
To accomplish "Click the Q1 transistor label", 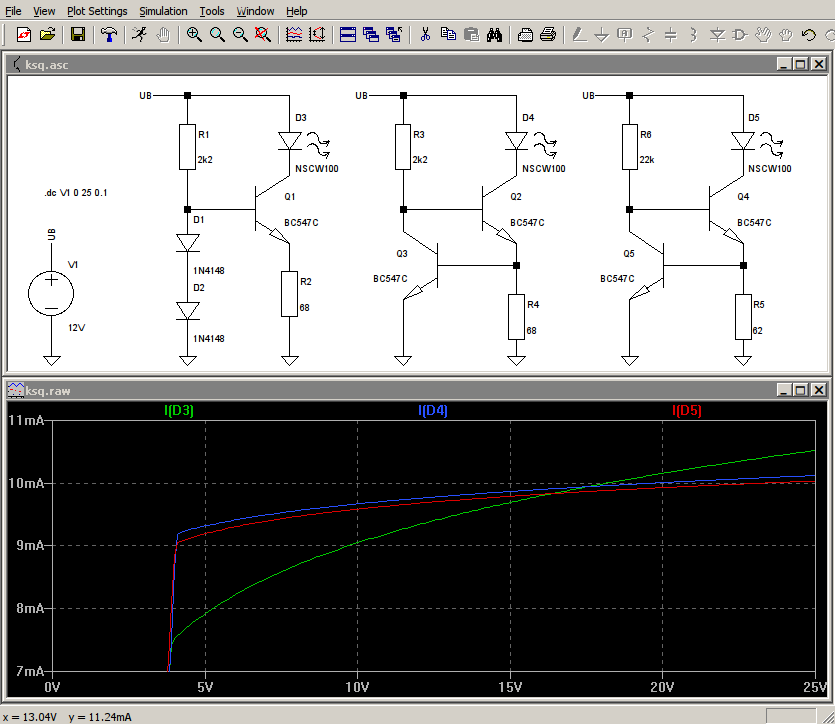I will pyautogui.click(x=290, y=197).
